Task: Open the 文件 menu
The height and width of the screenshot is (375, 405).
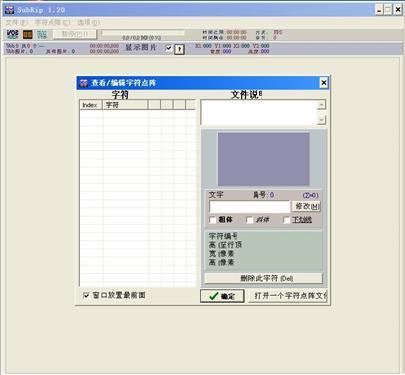Action: point(17,22)
